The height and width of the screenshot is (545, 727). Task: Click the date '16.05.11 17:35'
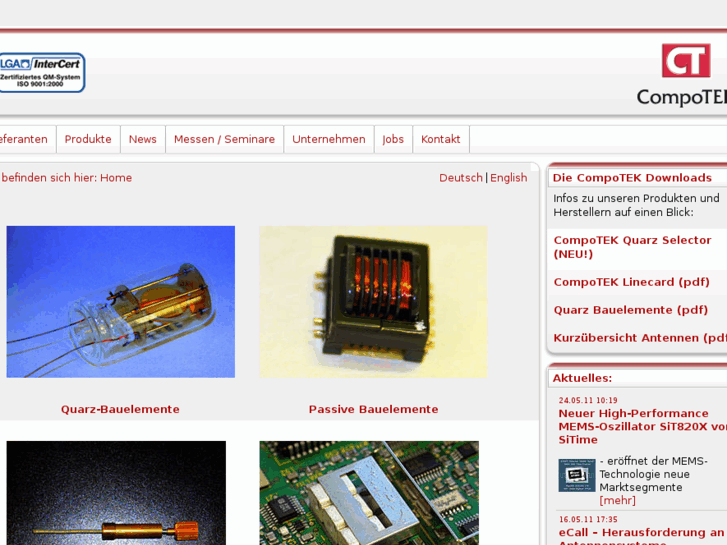(588, 519)
